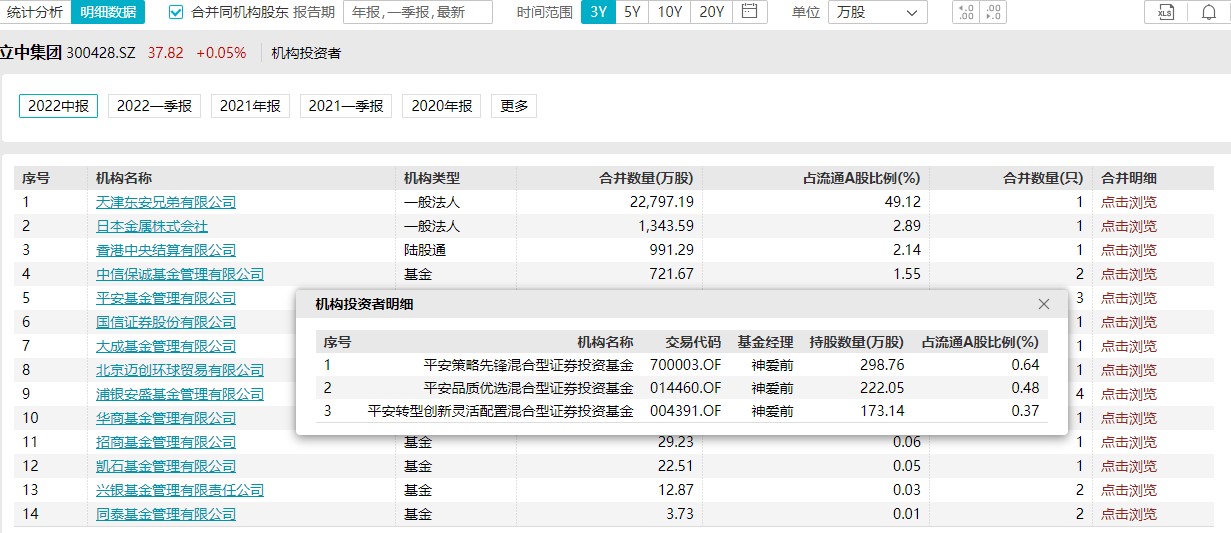Open the 单位 万股 dropdown
1231x533 pixels.
878,12
